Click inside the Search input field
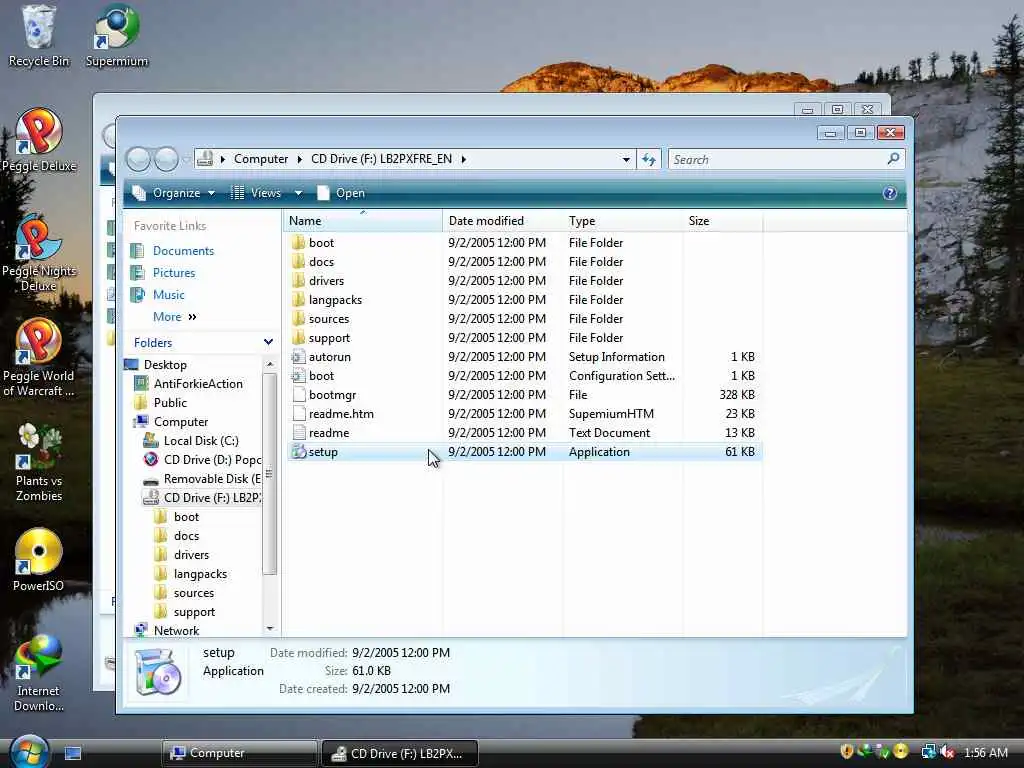This screenshot has width=1024, height=768. click(x=777, y=159)
